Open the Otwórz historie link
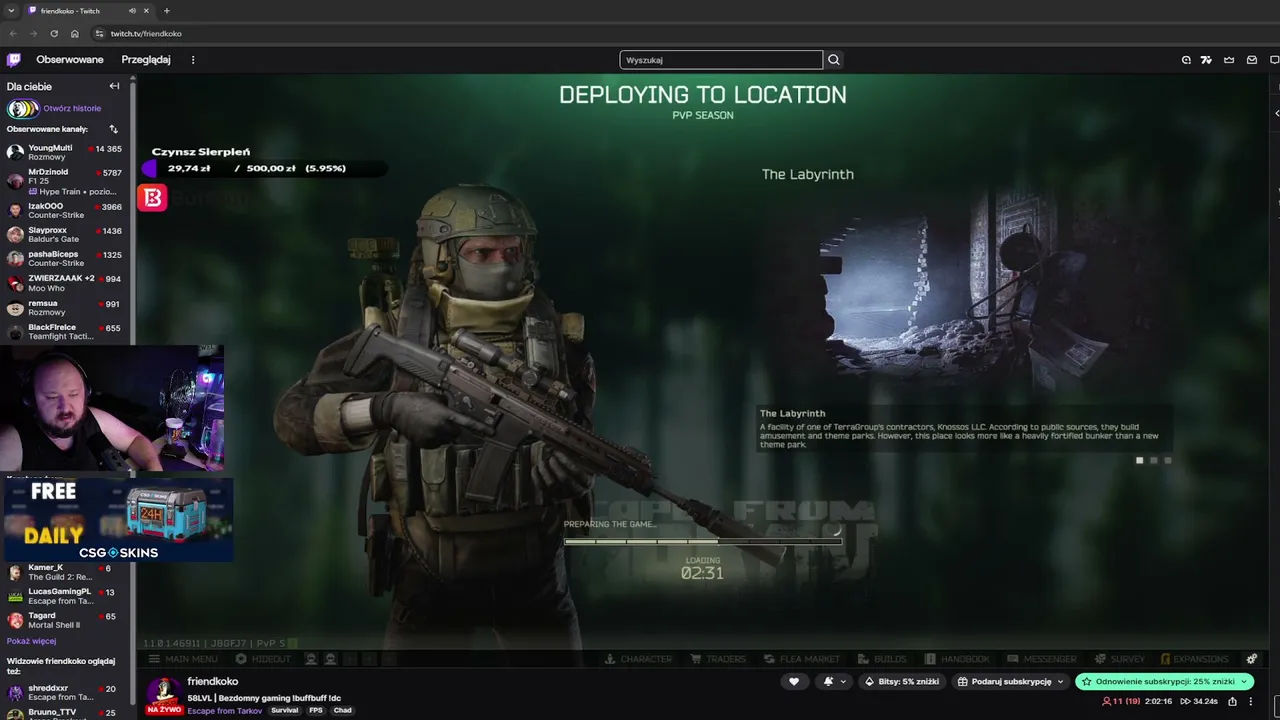The height and width of the screenshot is (720, 1280). [72, 108]
